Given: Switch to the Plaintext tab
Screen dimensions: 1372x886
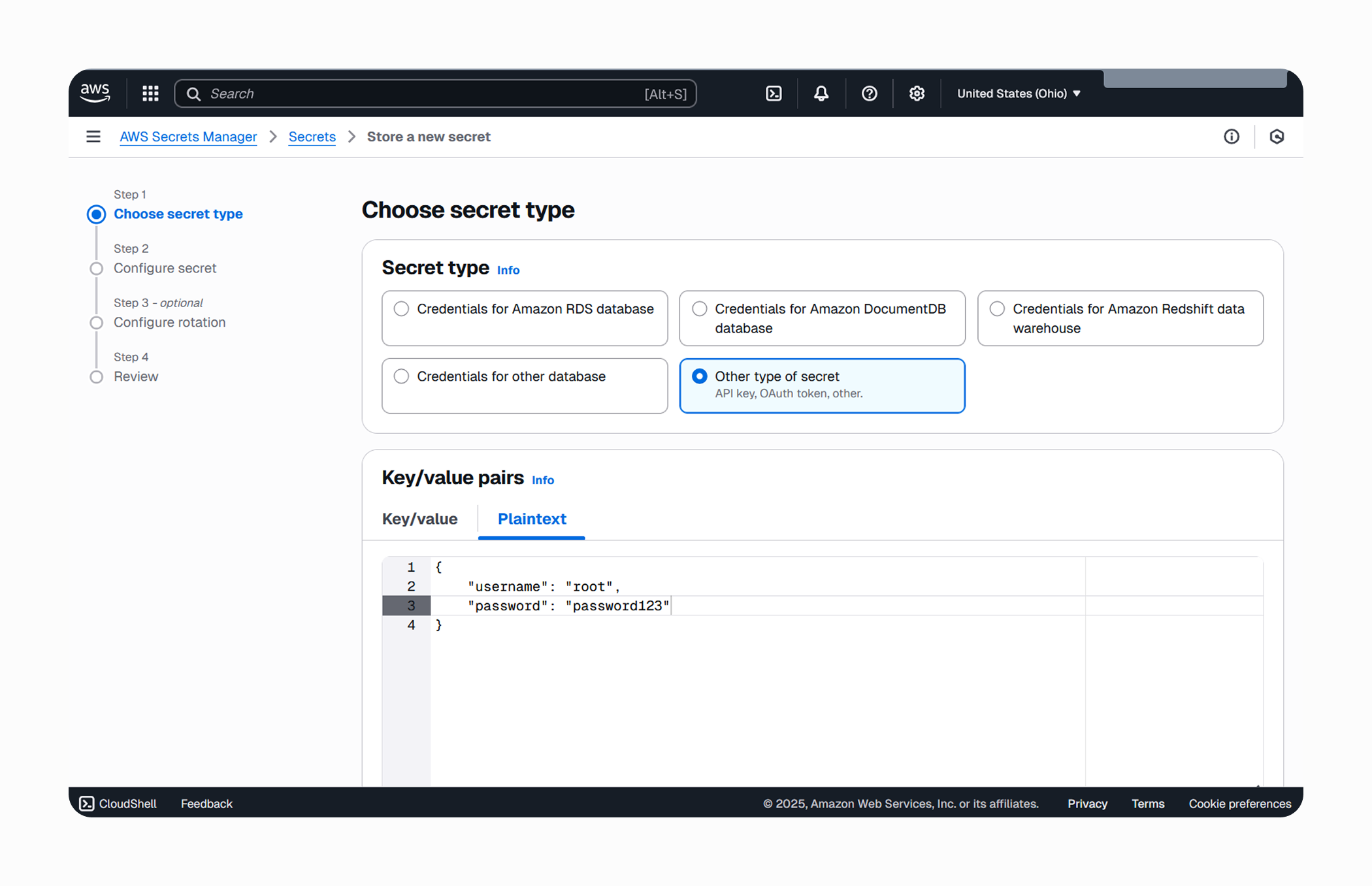Looking at the screenshot, I should [x=532, y=519].
